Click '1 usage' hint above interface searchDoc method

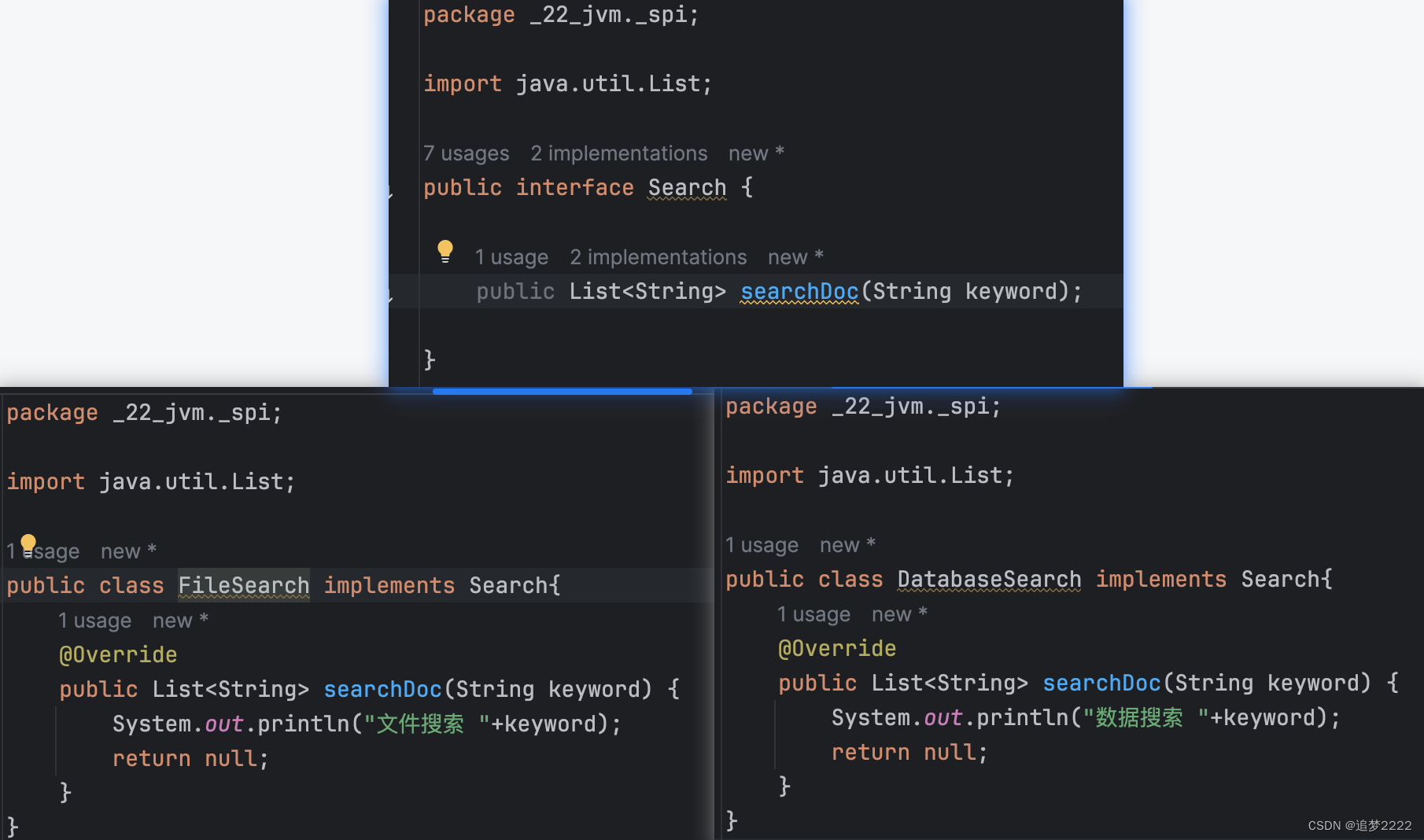512,257
